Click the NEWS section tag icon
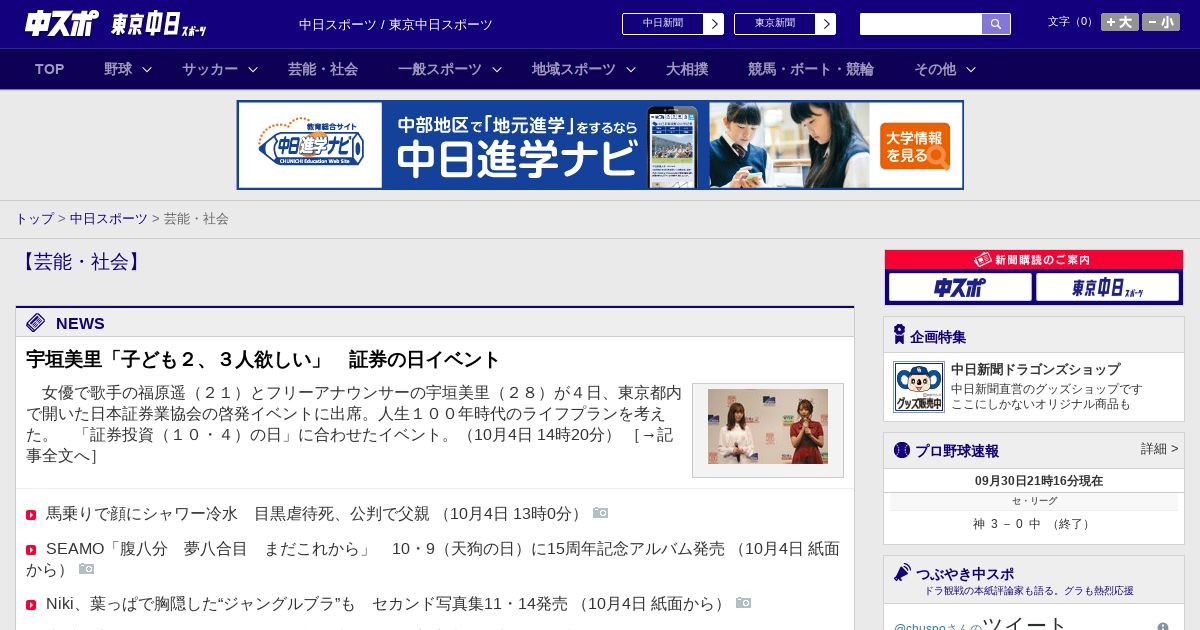The image size is (1200, 630). tap(36, 322)
